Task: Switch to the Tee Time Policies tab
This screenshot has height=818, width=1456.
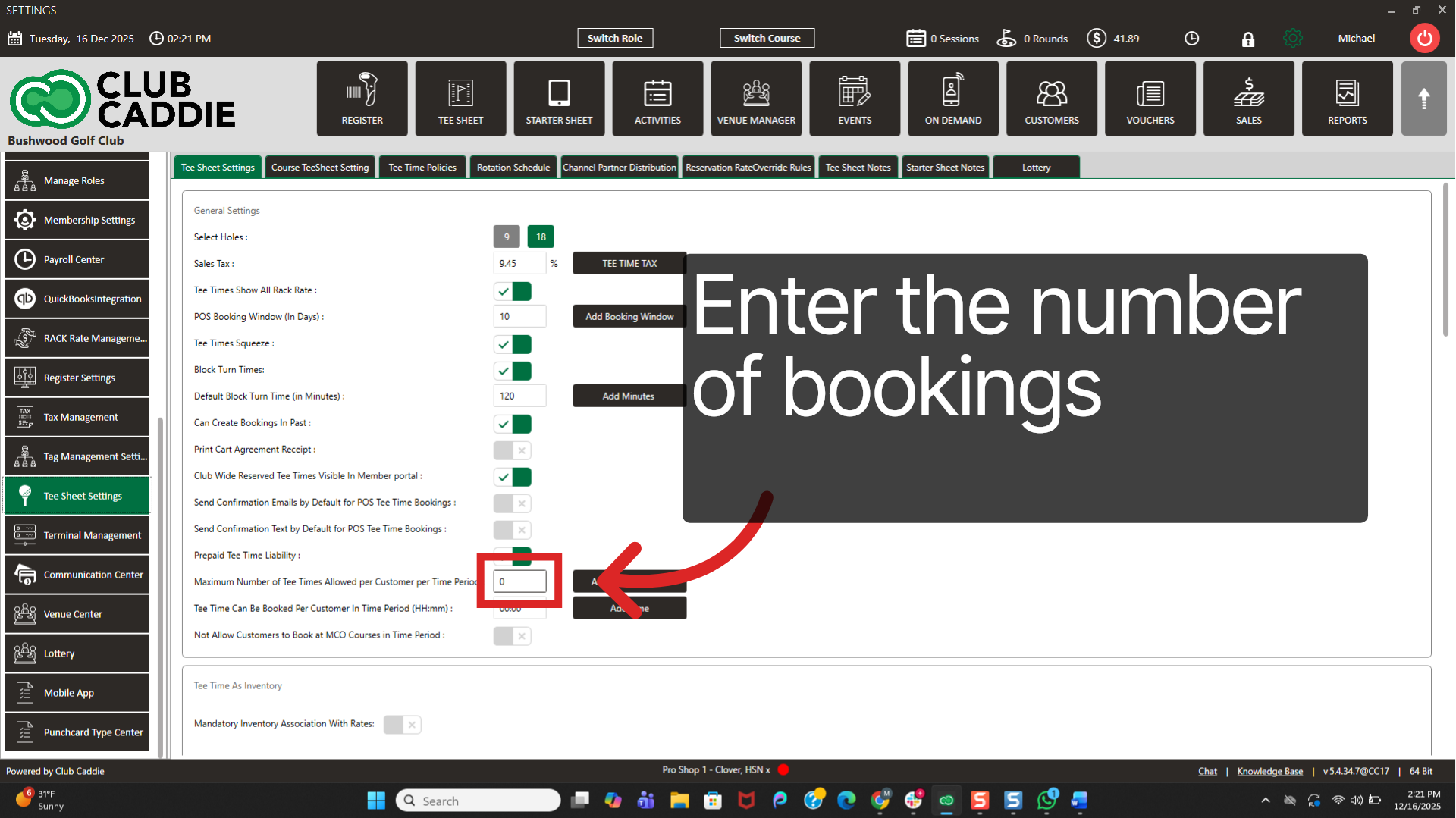Action: [422, 167]
